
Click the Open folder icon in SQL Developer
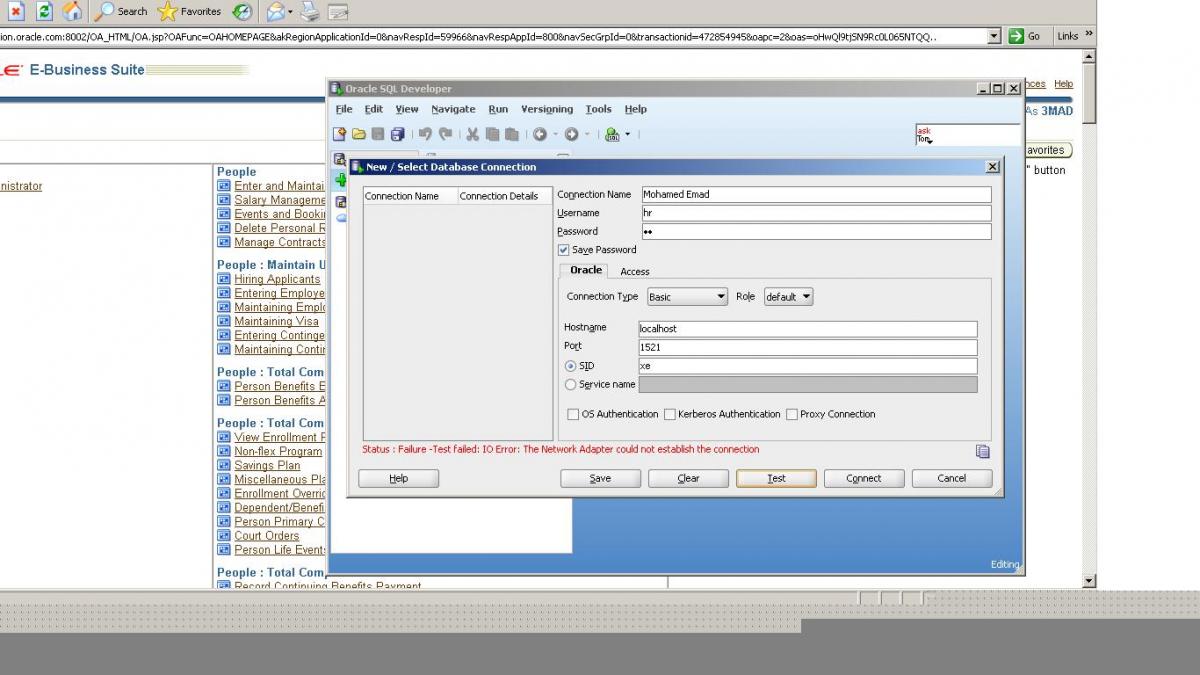358,134
